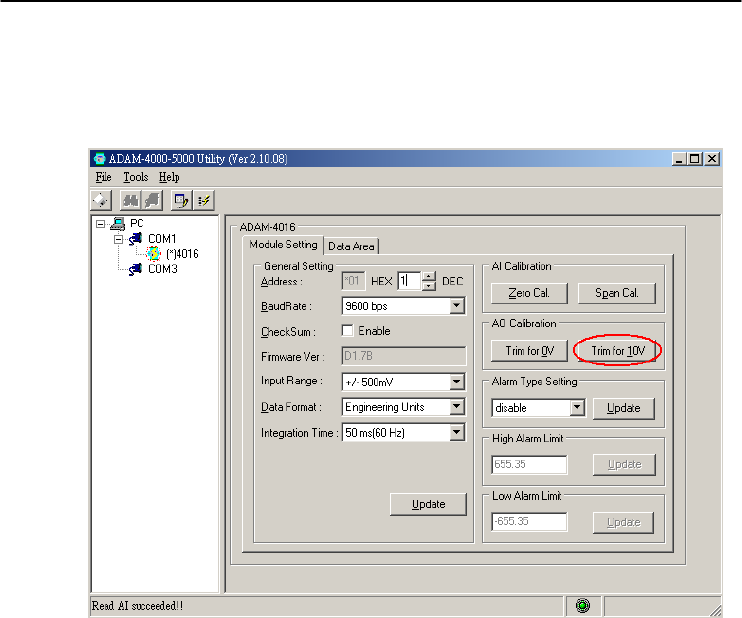Screen dimensions: 742x618
Task: Select the COM3 port in tree
Action: 162,268
